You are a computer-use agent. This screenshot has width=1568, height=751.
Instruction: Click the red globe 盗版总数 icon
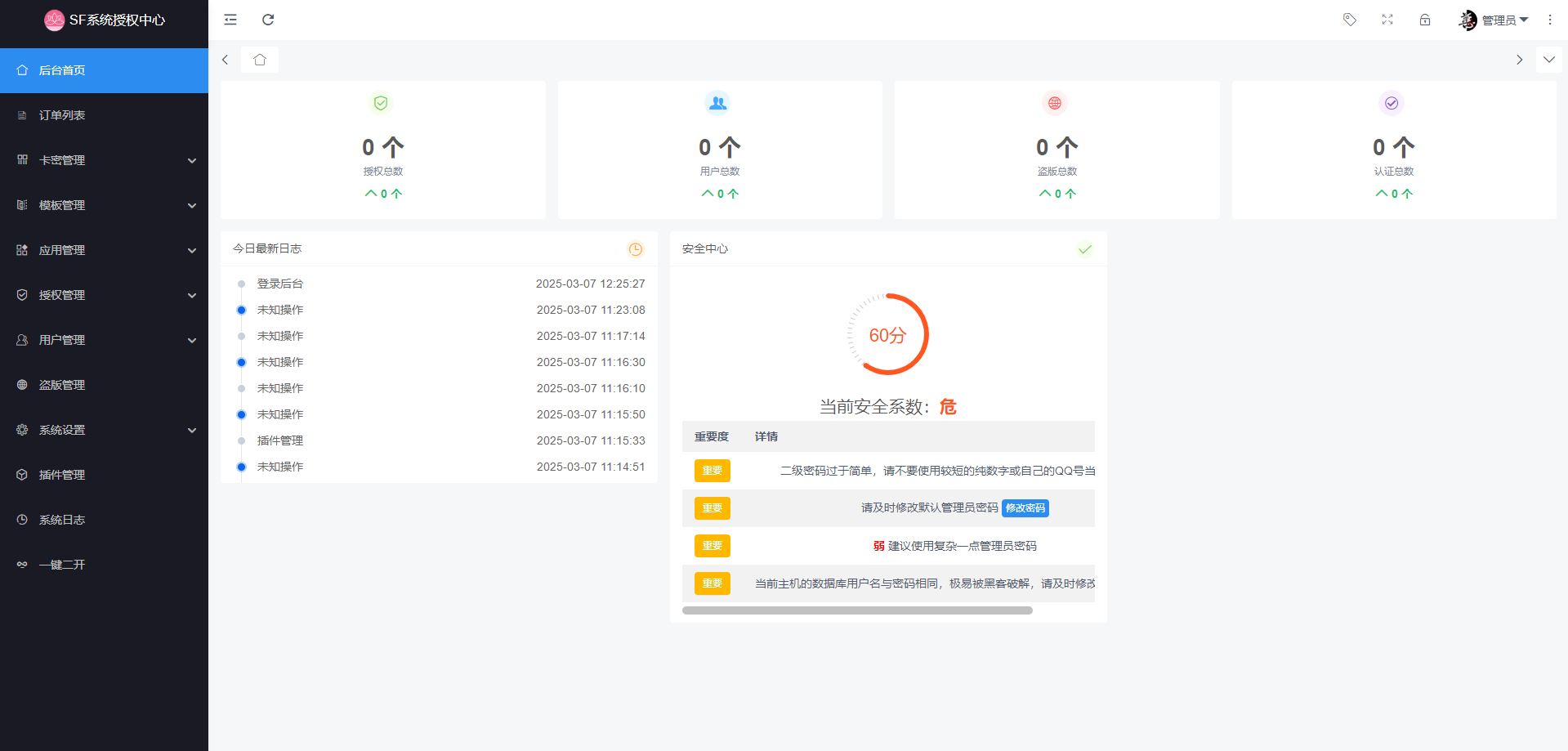(x=1055, y=103)
